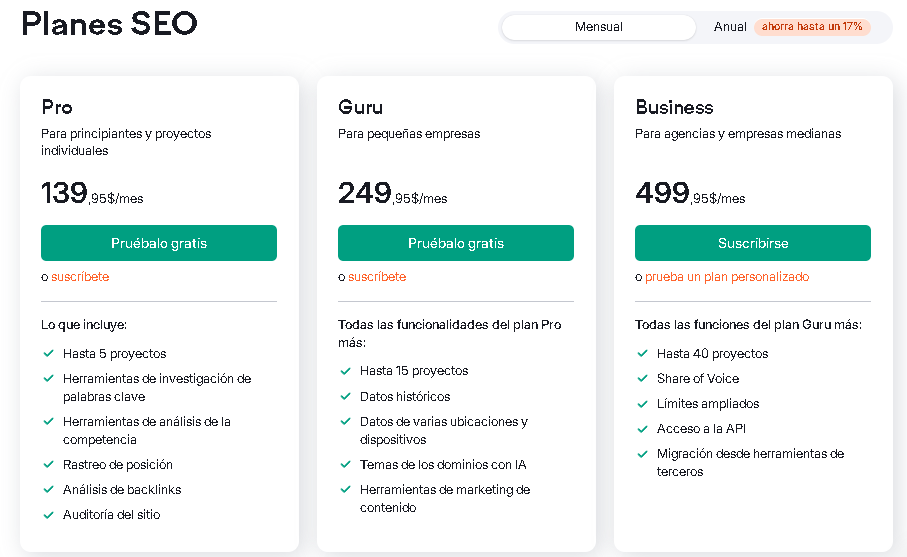The width and height of the screenshot is (907, 557).
Task: Click 'Todas las funcionalidades del plan Pro más:'
Action: [x=449, y=333]
